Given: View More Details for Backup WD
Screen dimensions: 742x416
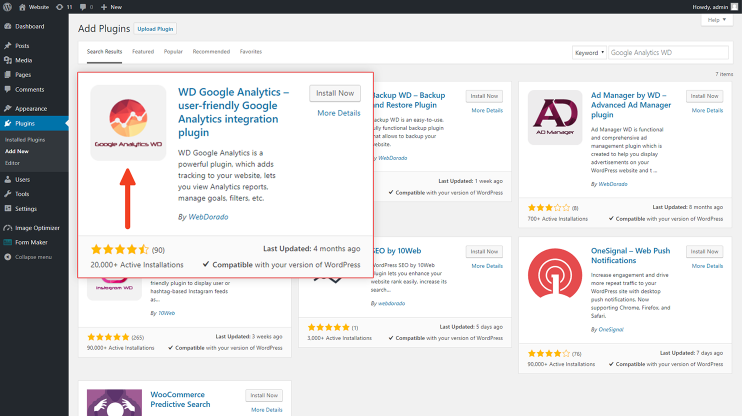Looking at the screenshot, I should pos(487,110).
